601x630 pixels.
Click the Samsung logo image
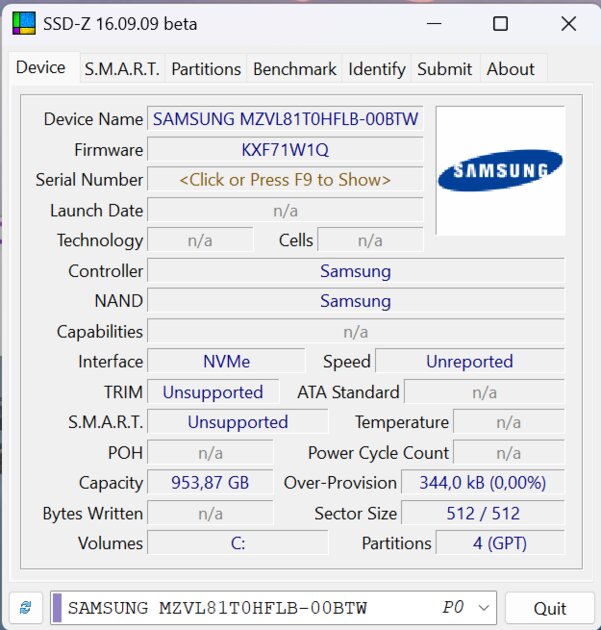point(500,171)
